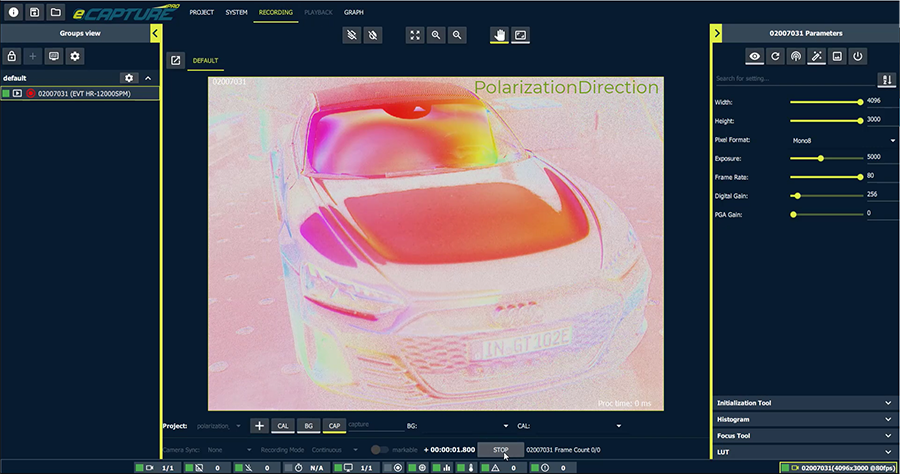Toggle the eye visibility icon in Parameters
This screenshot has width=900, height=474.
756,57
